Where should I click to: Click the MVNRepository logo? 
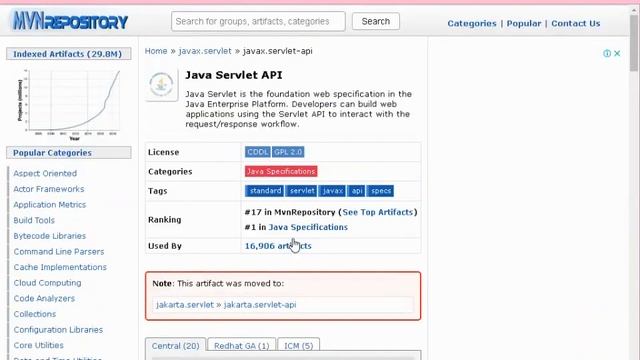70,21
